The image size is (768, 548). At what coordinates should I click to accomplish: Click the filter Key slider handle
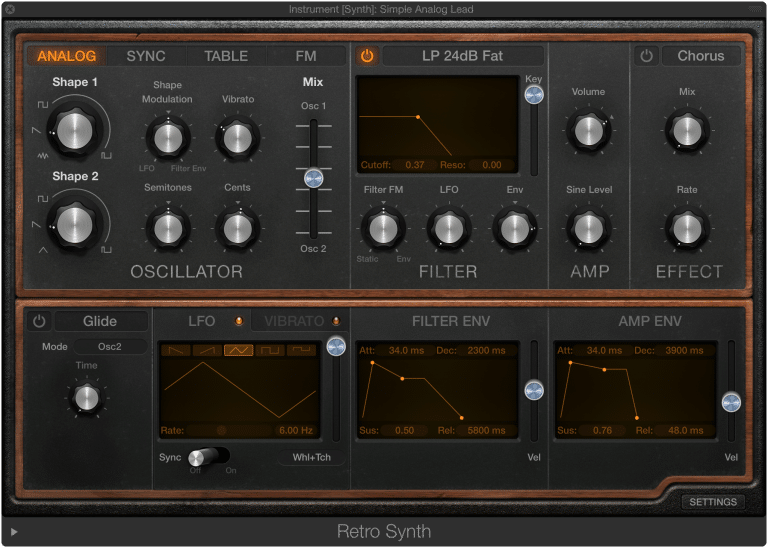pyautogui.click(x=534, y=95)
